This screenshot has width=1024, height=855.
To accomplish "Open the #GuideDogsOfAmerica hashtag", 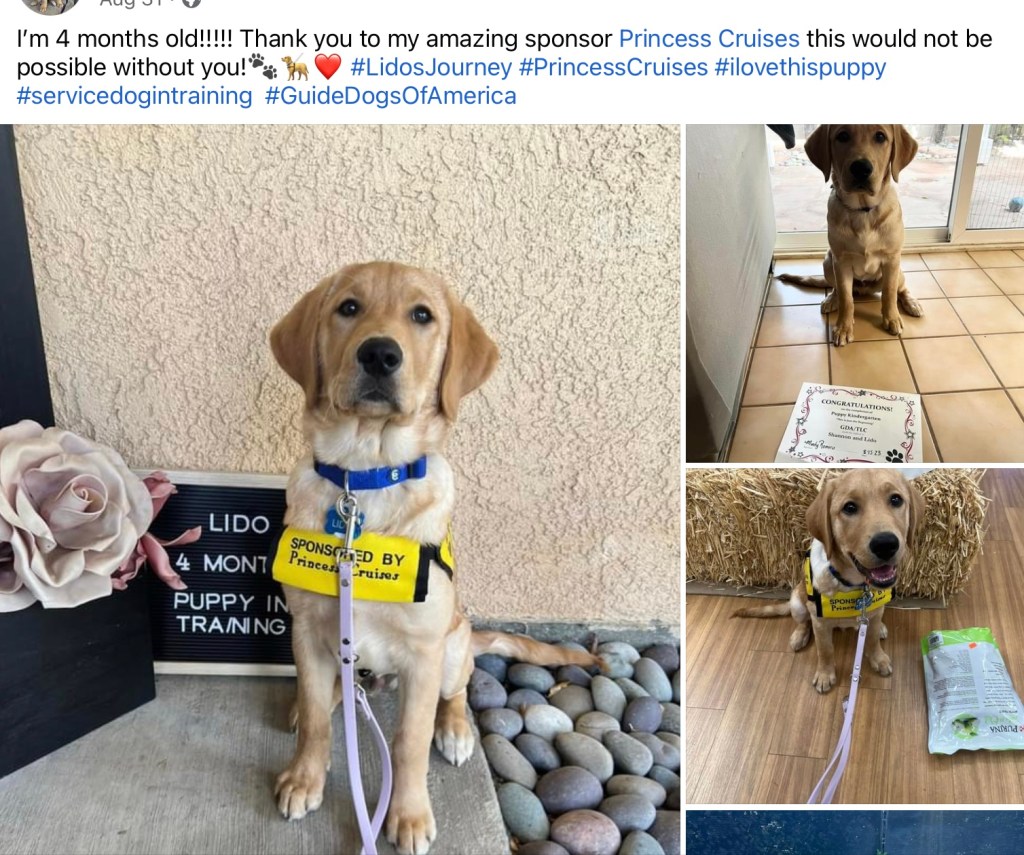I will pyautogui.click(x=391, y=96).
